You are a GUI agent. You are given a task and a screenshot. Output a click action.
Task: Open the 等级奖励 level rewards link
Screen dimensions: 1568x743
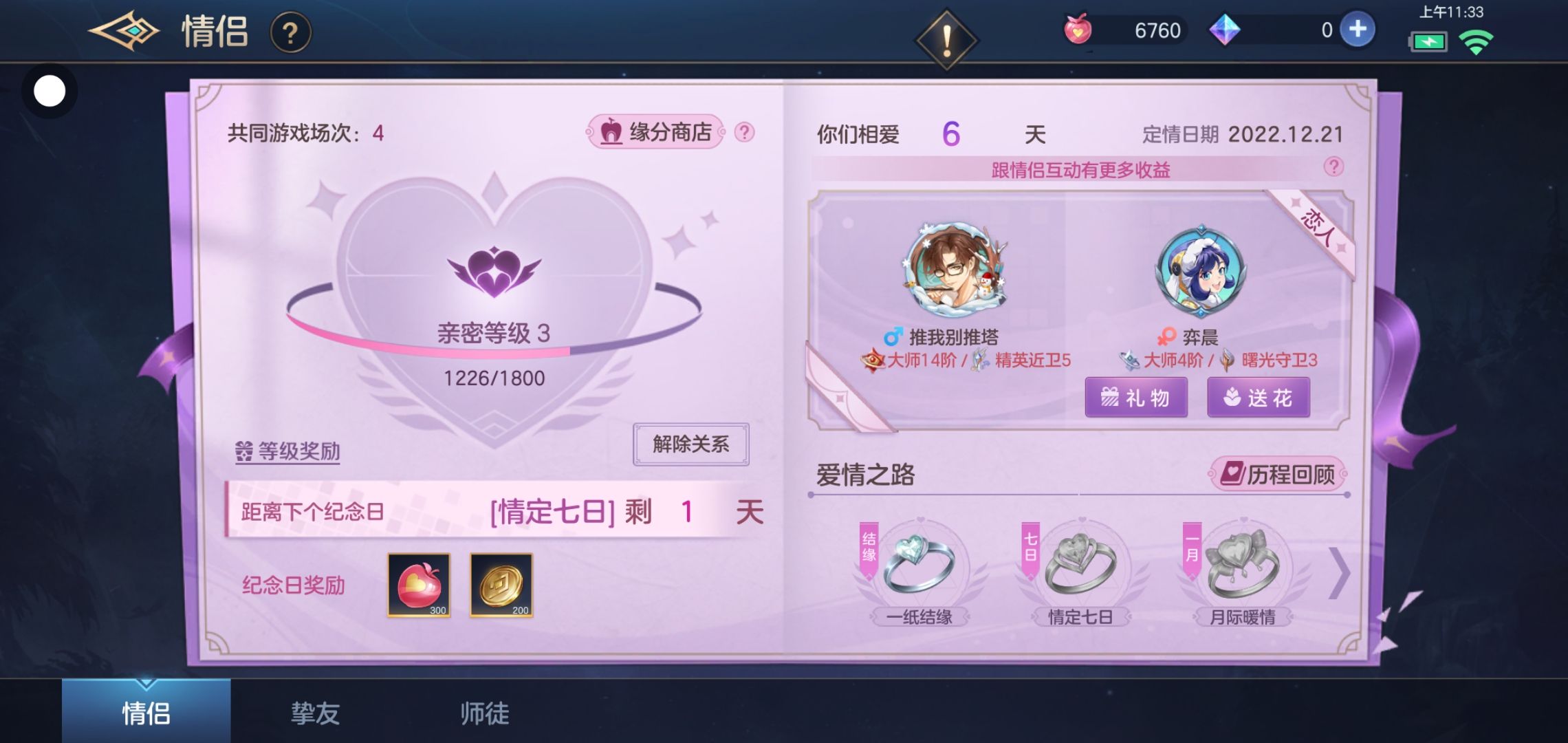287,451
